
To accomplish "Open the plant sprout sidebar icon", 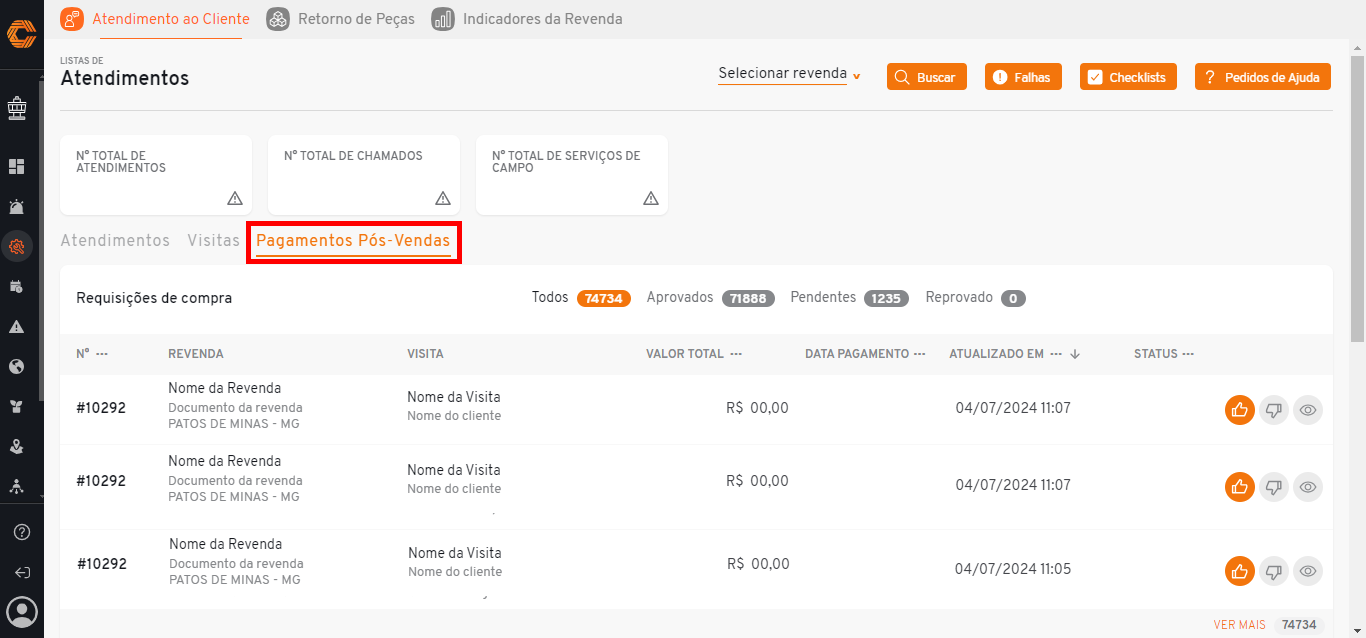I will (16, 406).
